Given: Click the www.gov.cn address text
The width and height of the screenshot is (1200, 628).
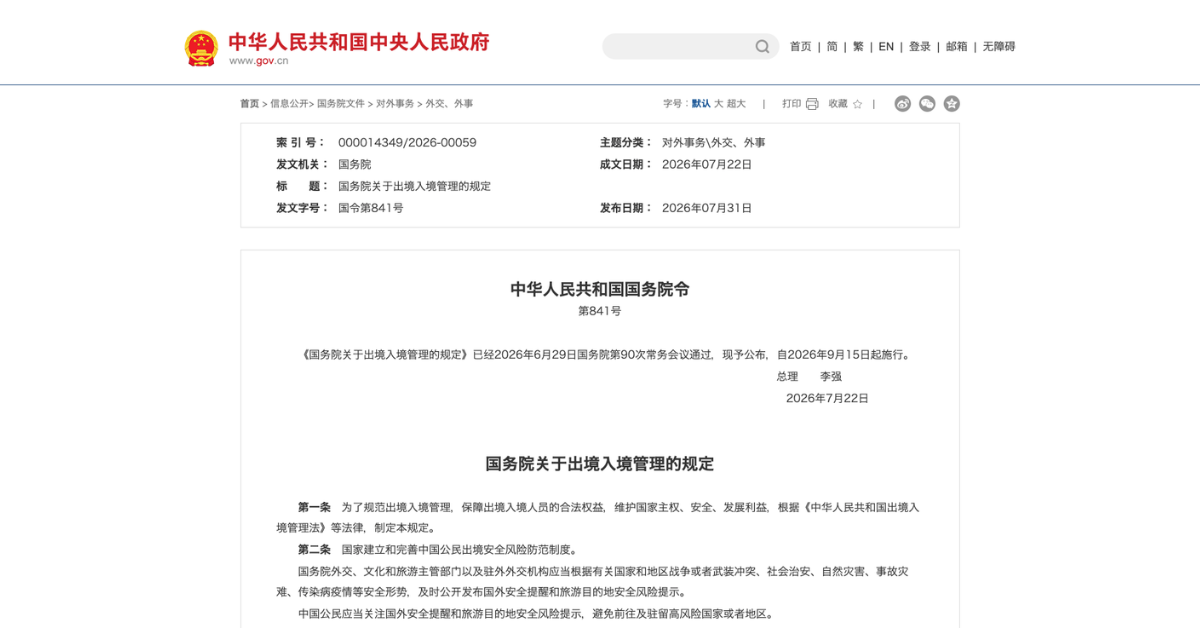Looking at the screenshot, I should (x=258, y=61).
